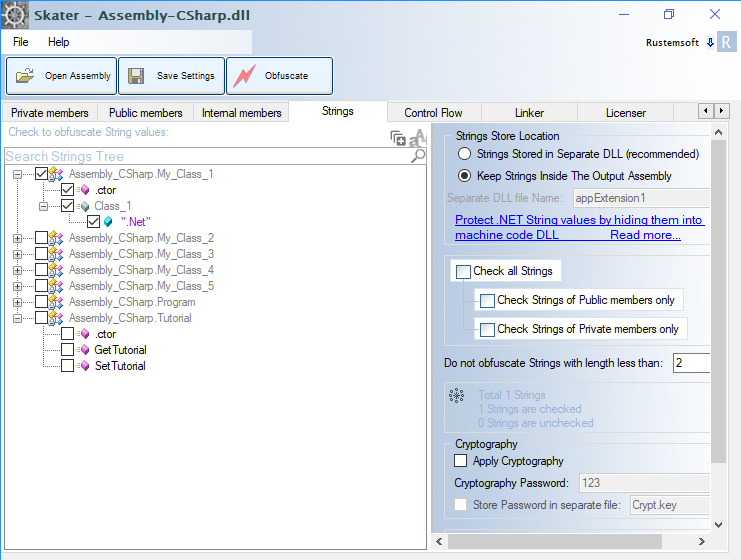Enable the Apply Cryptography checkbox
This screenshot has height=560, width=741.
[x=460, y=461]
